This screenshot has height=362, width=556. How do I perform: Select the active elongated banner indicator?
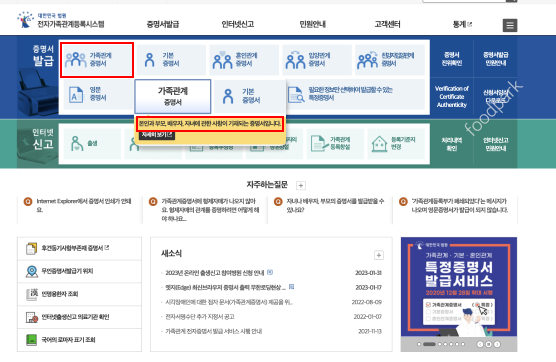tap(429, 344)
